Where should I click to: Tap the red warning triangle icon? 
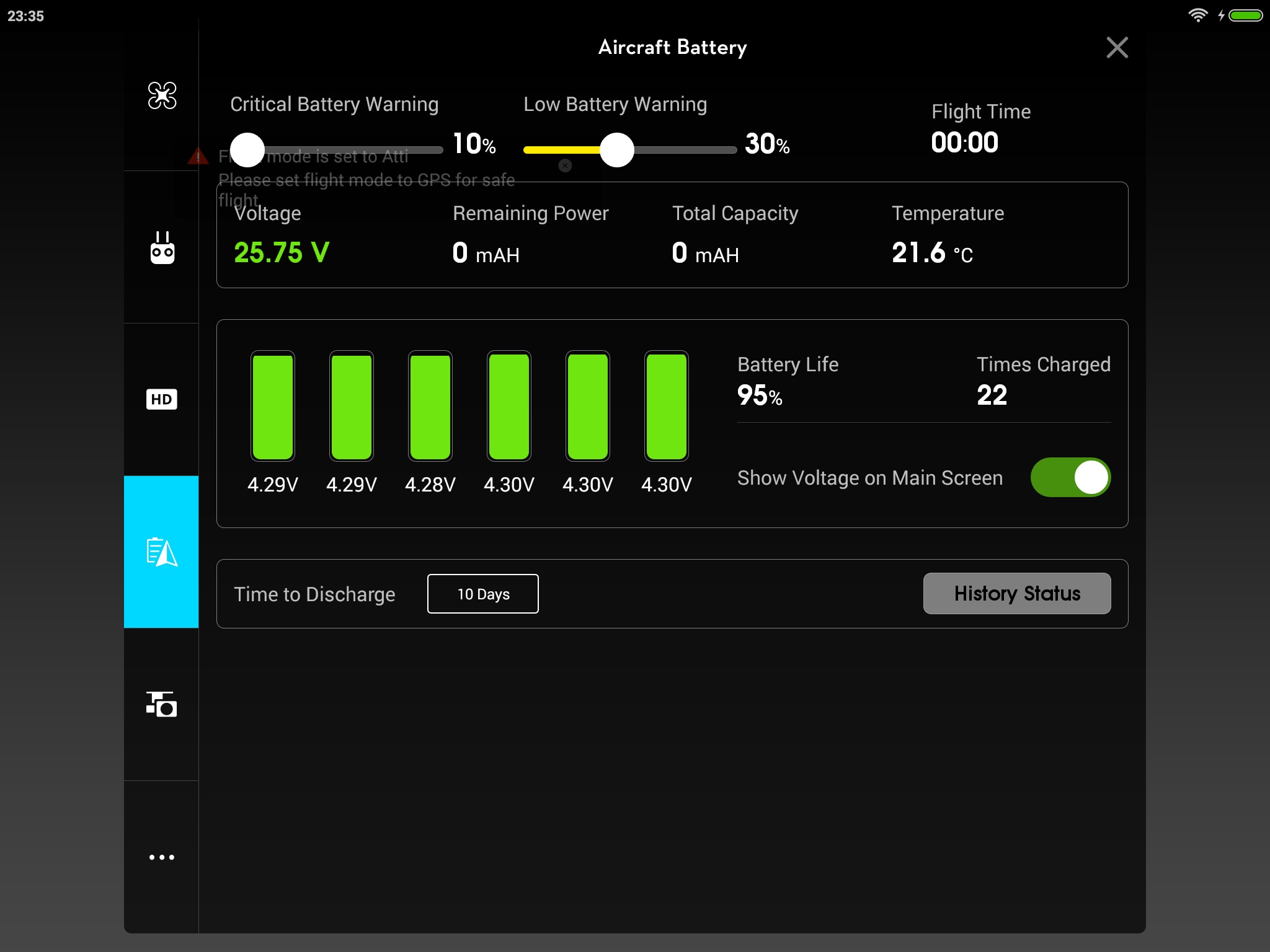coord(198,156)
